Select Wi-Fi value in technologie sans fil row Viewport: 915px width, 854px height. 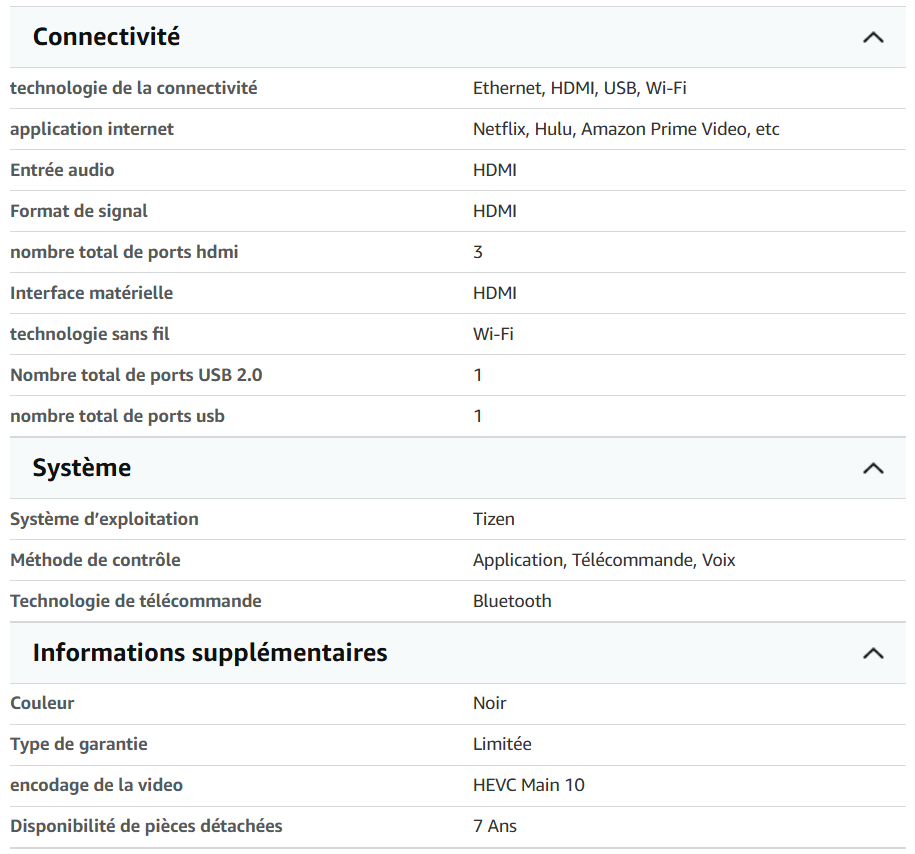tap(493, 334)
